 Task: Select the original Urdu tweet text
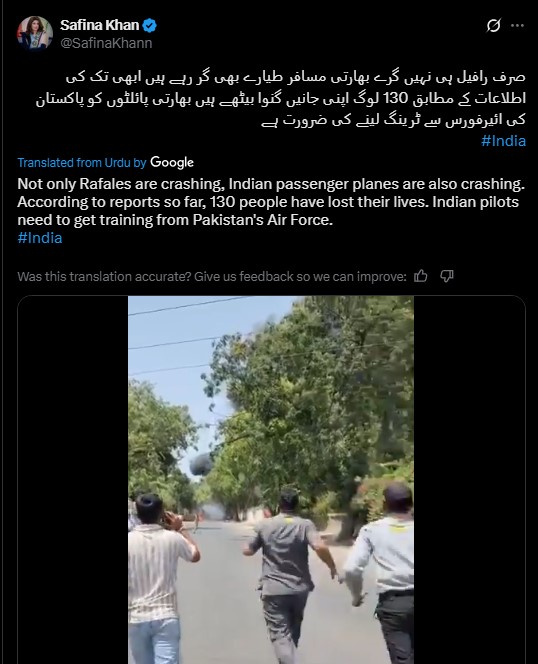pos(280,98)
